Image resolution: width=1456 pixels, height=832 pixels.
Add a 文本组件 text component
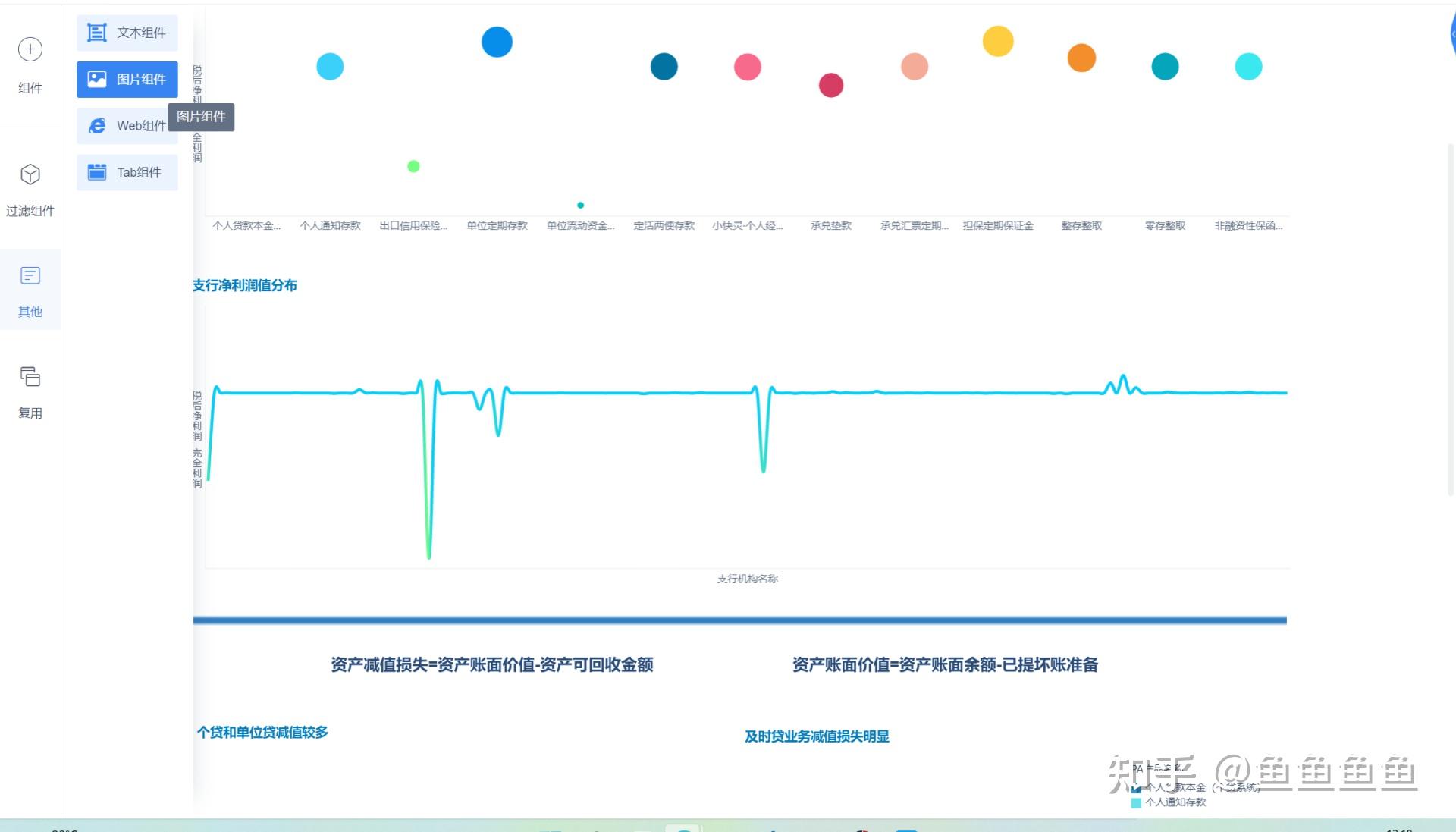pyautogui.click(x=127, y=33)
